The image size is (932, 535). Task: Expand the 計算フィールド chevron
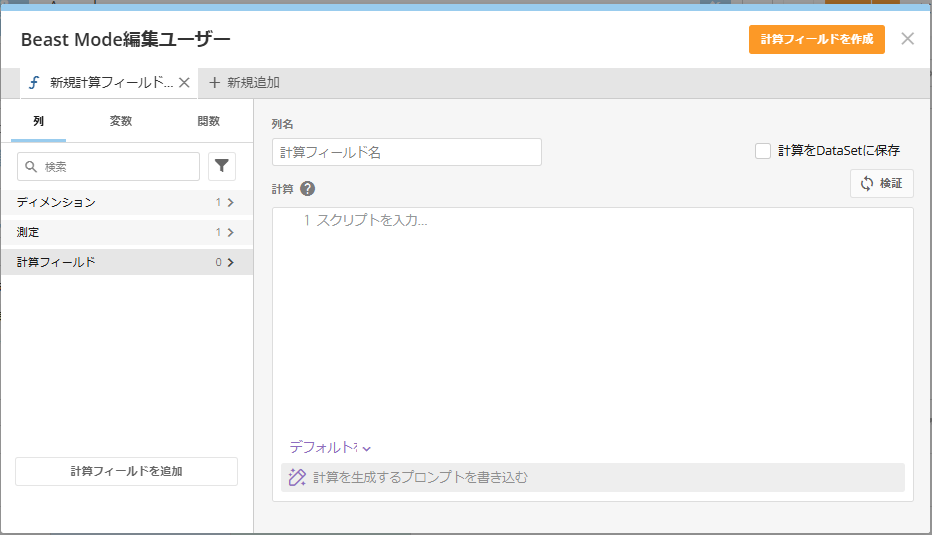[231, 262]
